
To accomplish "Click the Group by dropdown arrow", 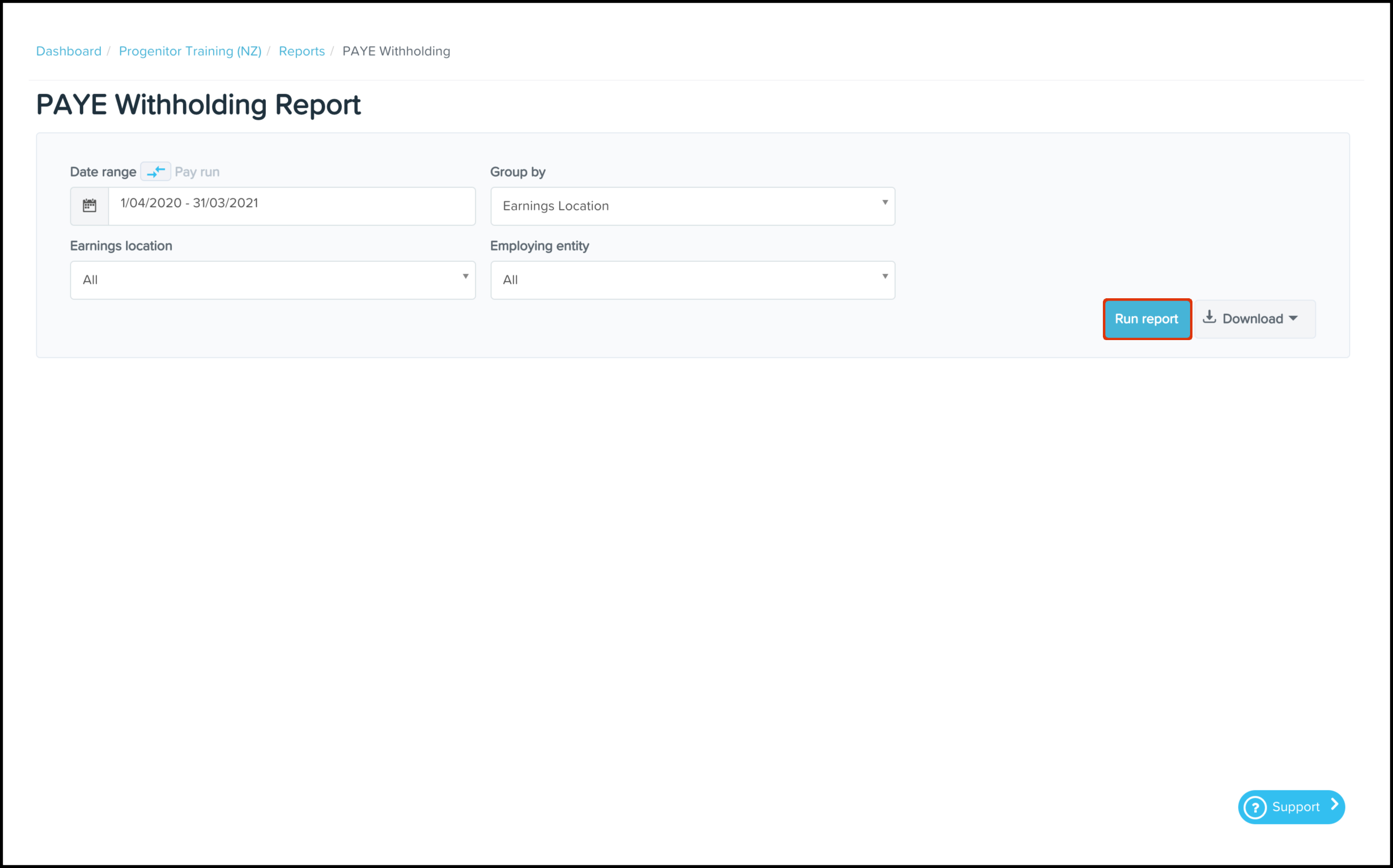I will tap(885, 202).
